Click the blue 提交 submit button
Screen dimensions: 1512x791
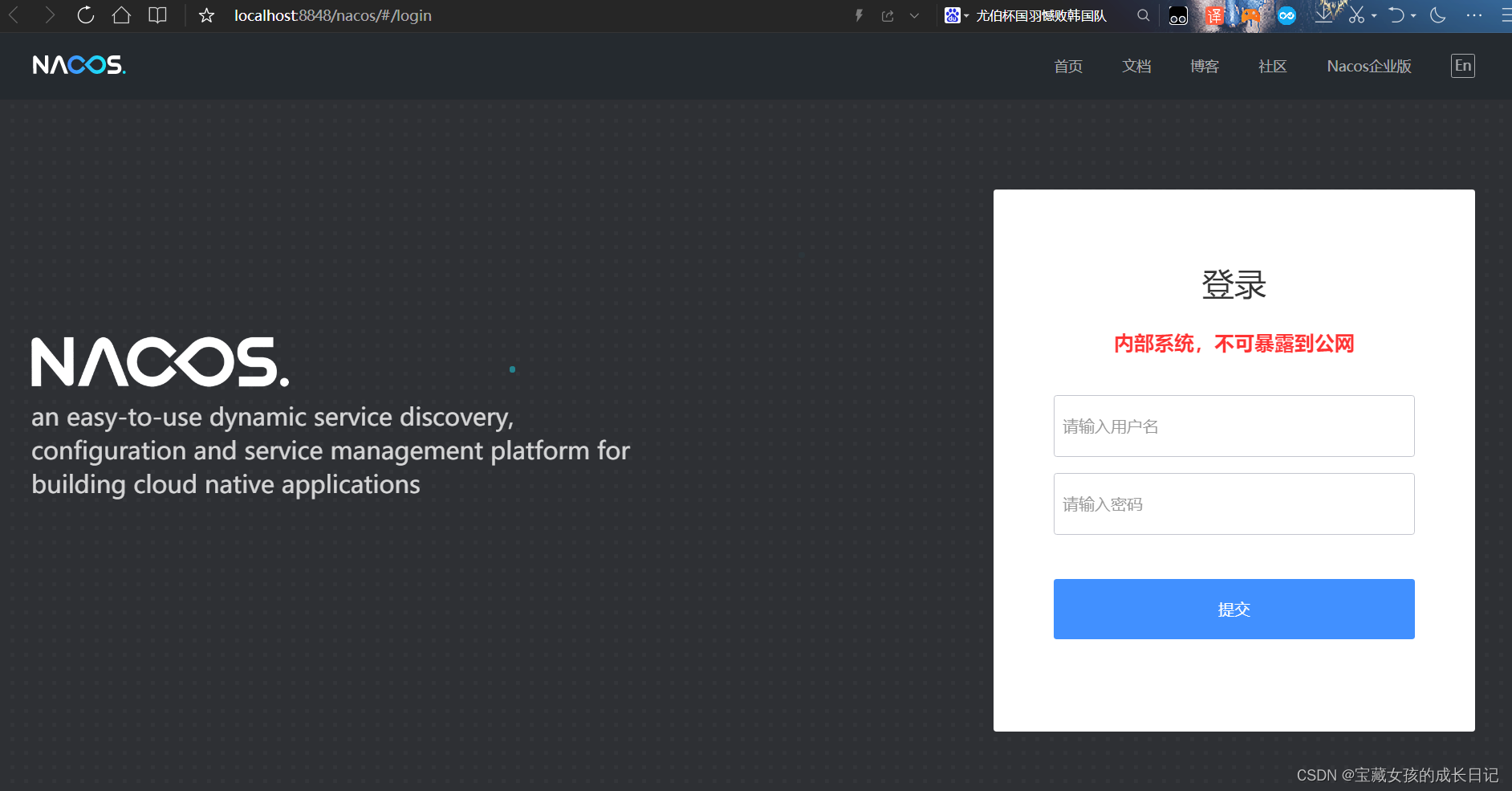click(x=1234, y=610)
